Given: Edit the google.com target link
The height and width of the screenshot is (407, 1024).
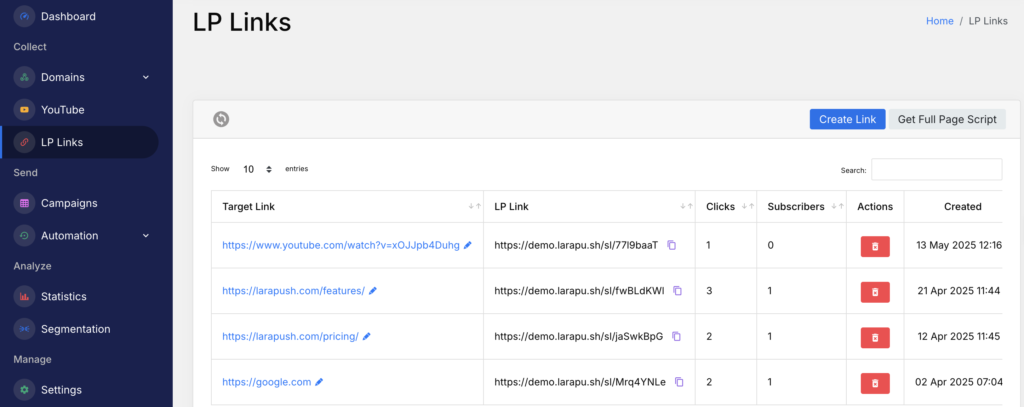Looking at the screenshot, I should pyautogui.click(x=319, y=382).
